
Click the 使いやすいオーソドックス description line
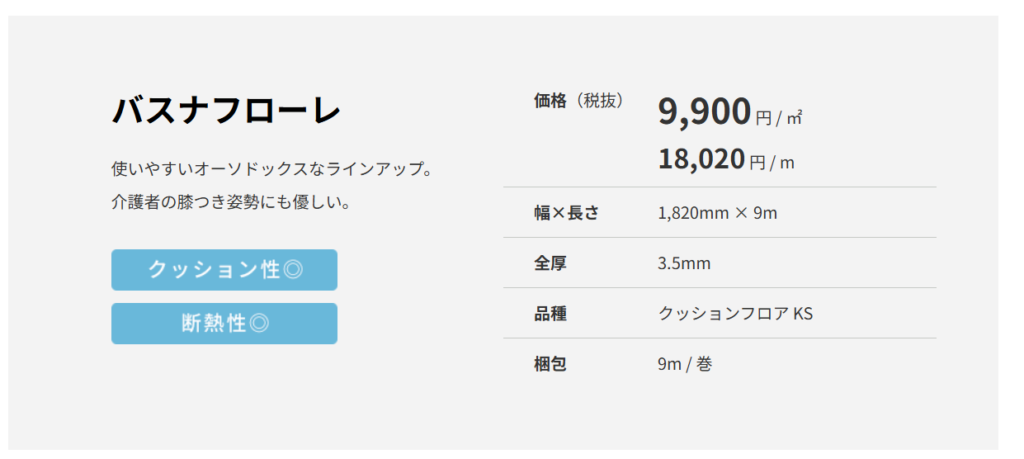272,170
